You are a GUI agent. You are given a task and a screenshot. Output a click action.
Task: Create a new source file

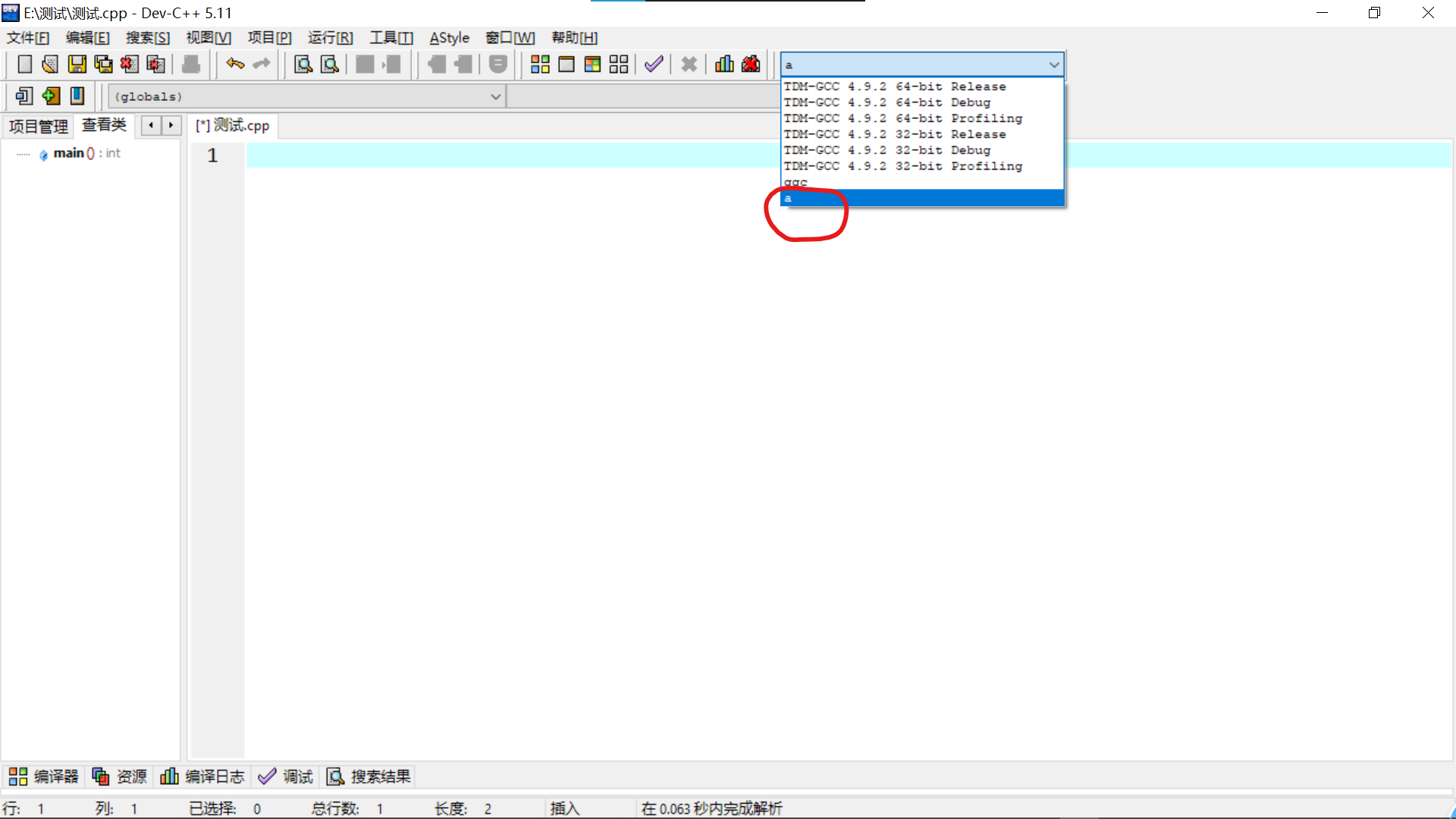[24, 64]
